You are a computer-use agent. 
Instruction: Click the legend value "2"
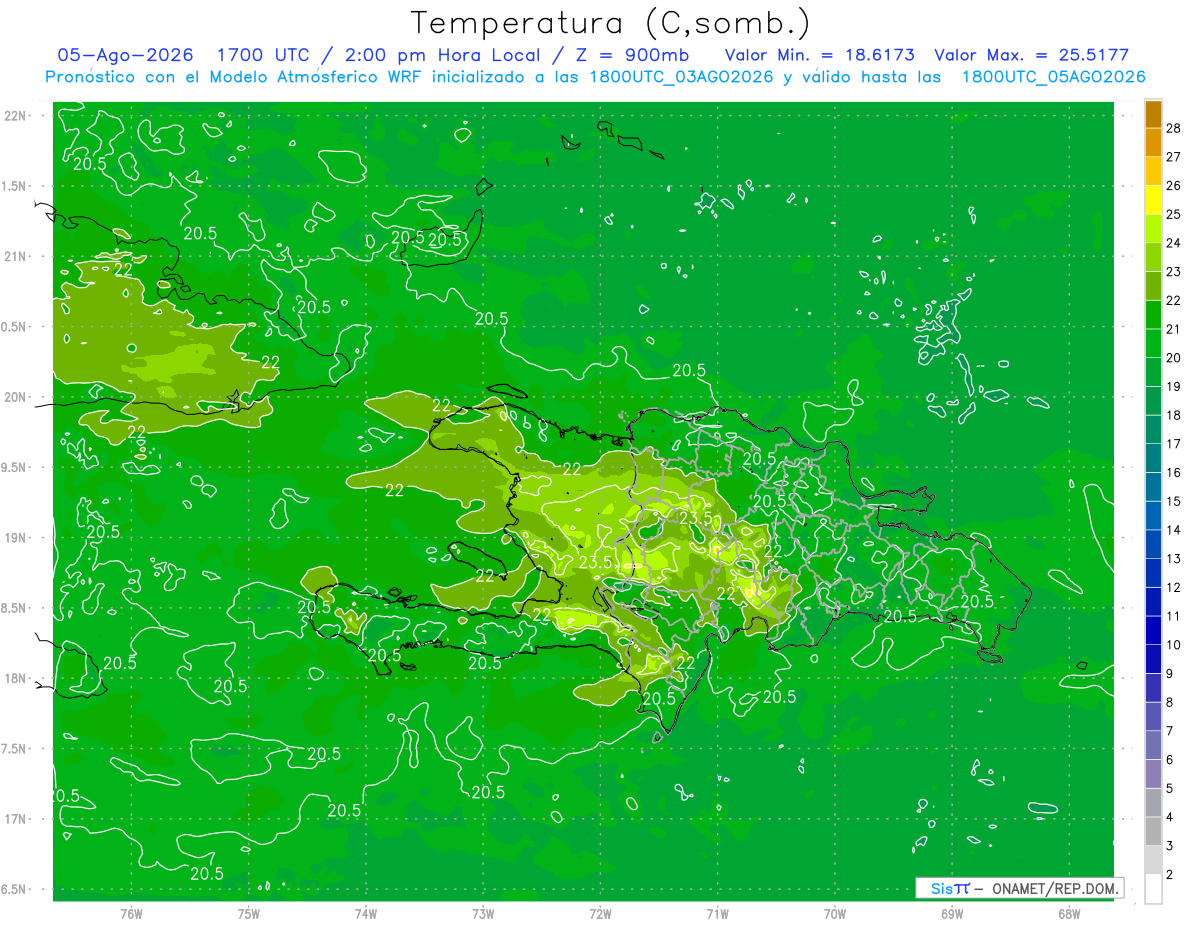coord(1170,875)
